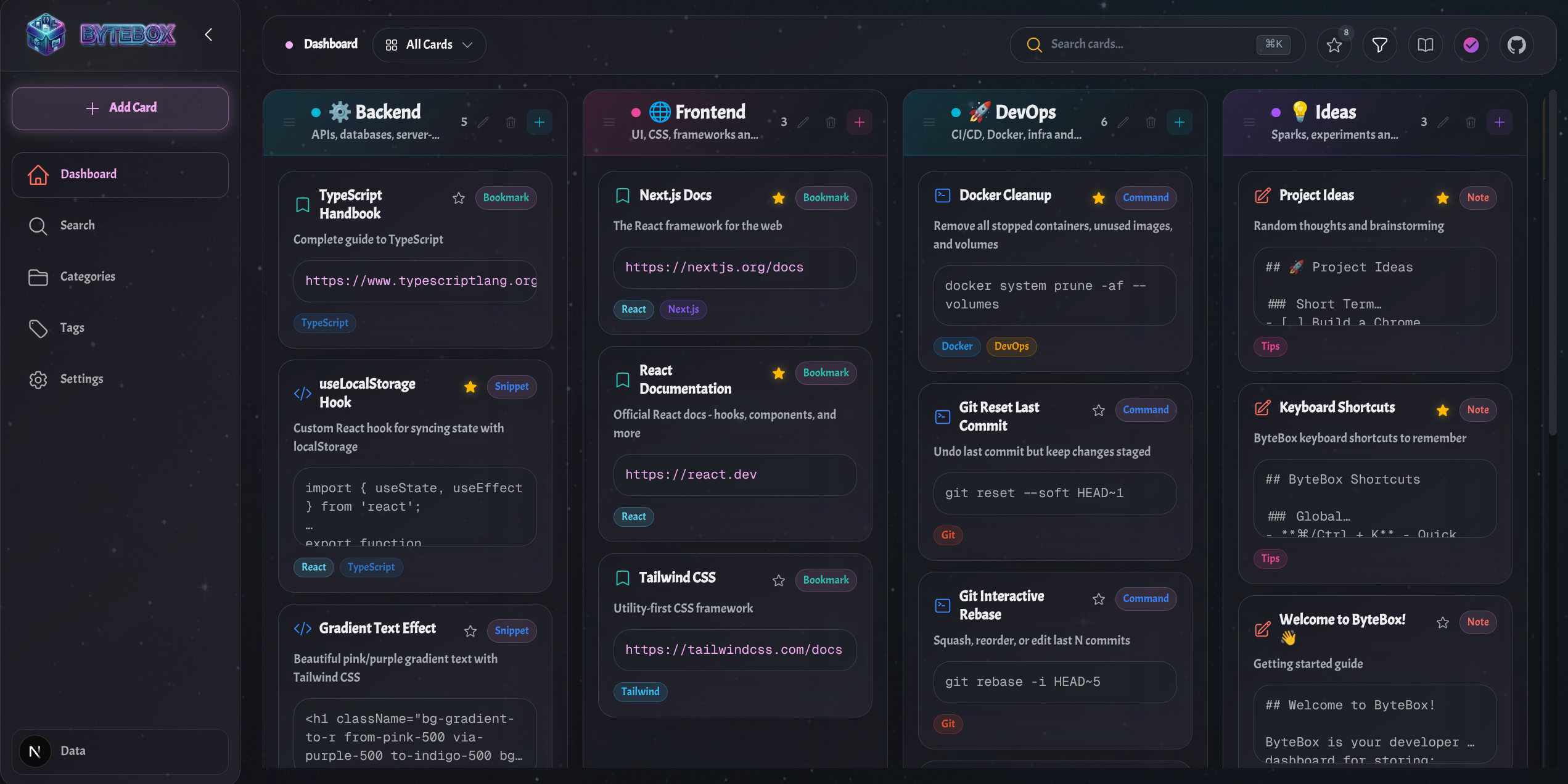Edit the Backend category with the pencil icon
1568x784 pixels.
point(483,122)
